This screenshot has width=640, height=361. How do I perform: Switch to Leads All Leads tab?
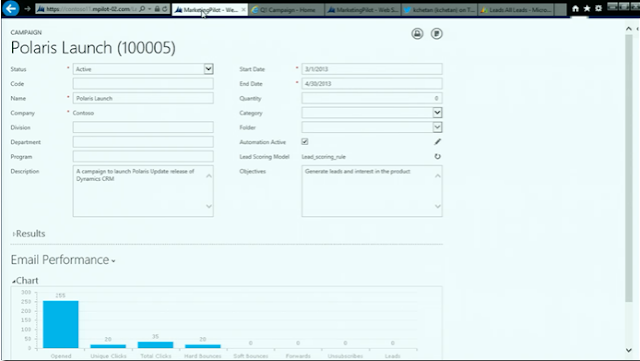(517, 9)
